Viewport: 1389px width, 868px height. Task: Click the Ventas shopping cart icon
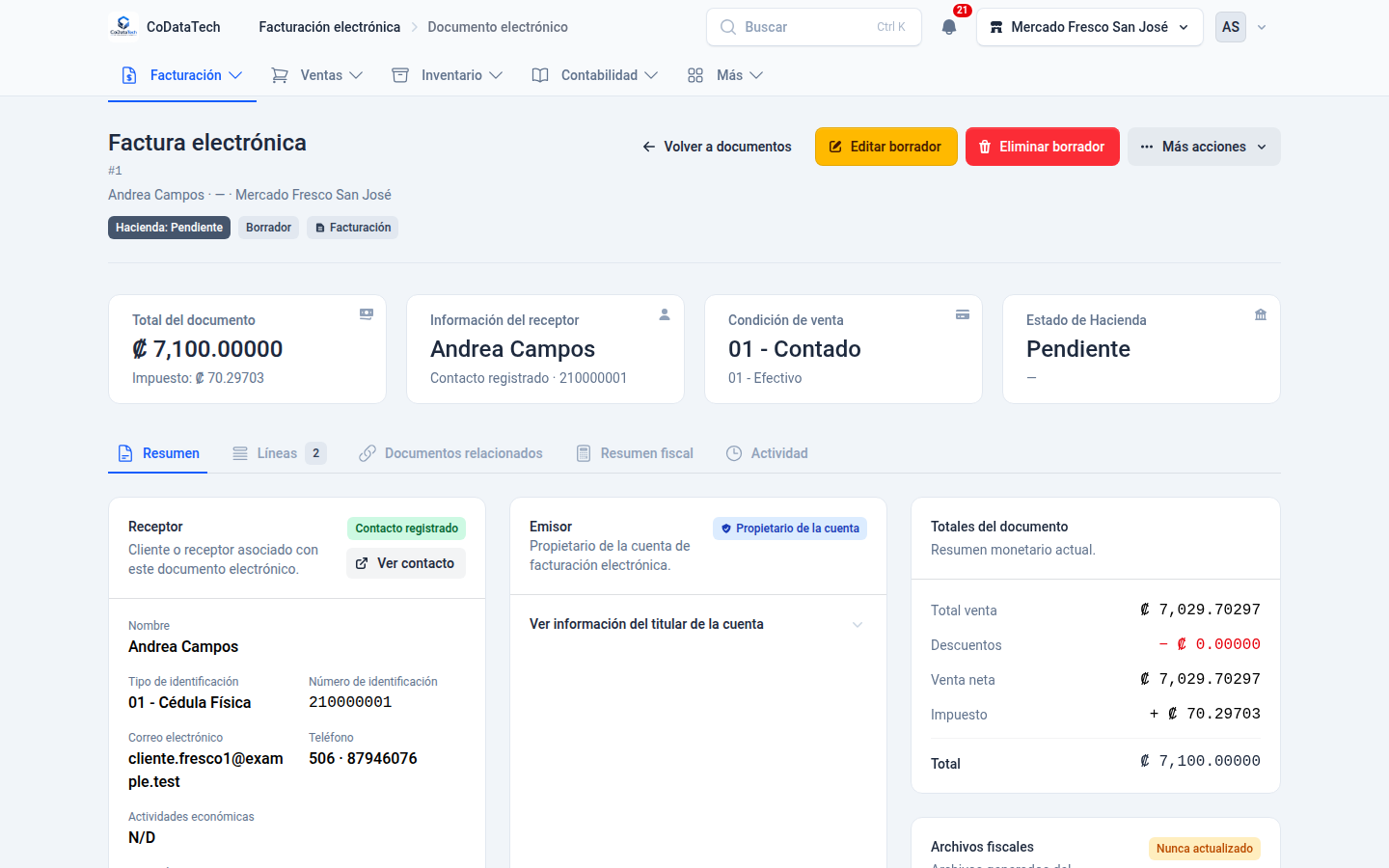tap(280, 75)
